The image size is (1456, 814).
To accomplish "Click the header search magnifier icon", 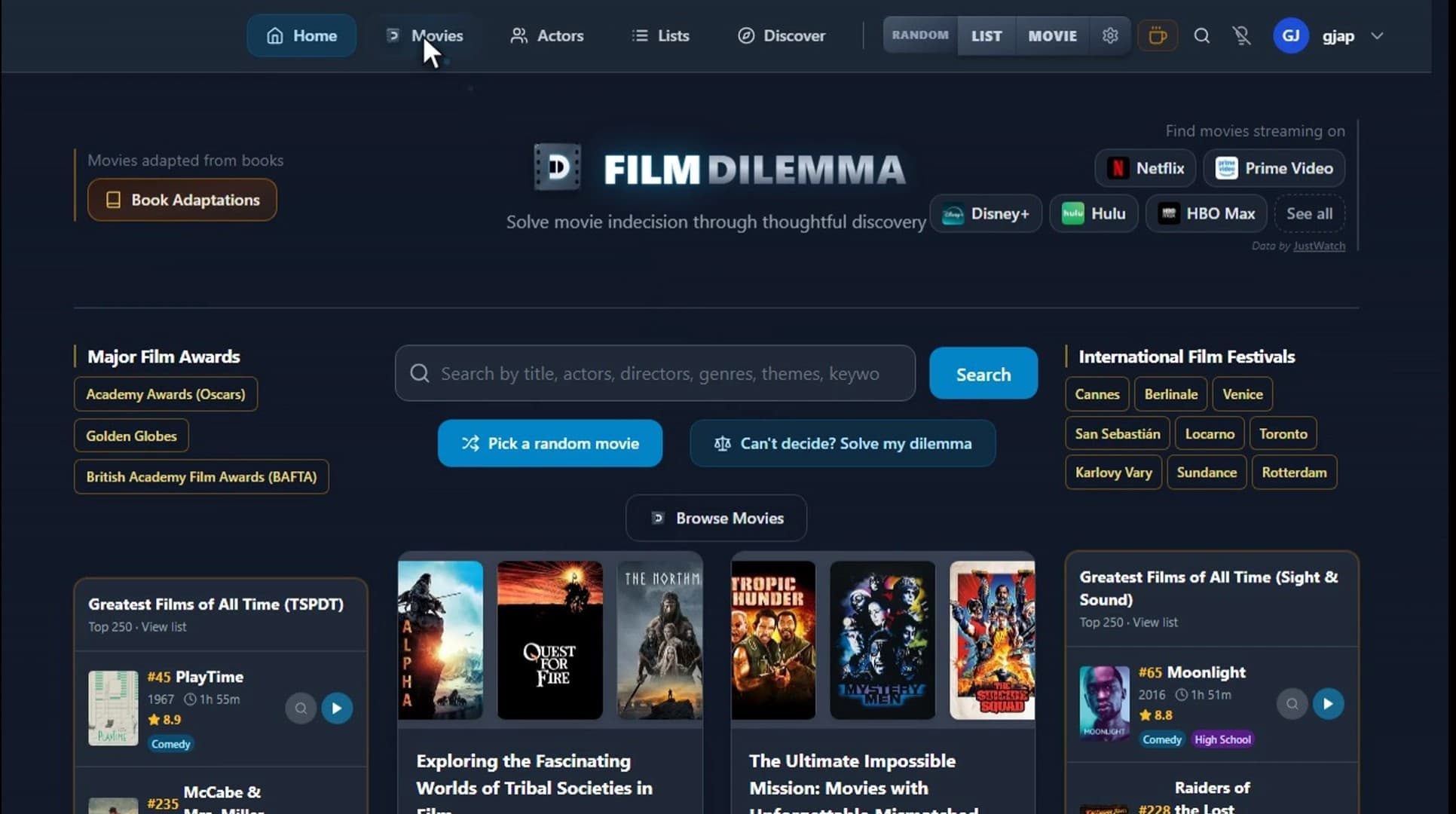I will (1202, 35).
